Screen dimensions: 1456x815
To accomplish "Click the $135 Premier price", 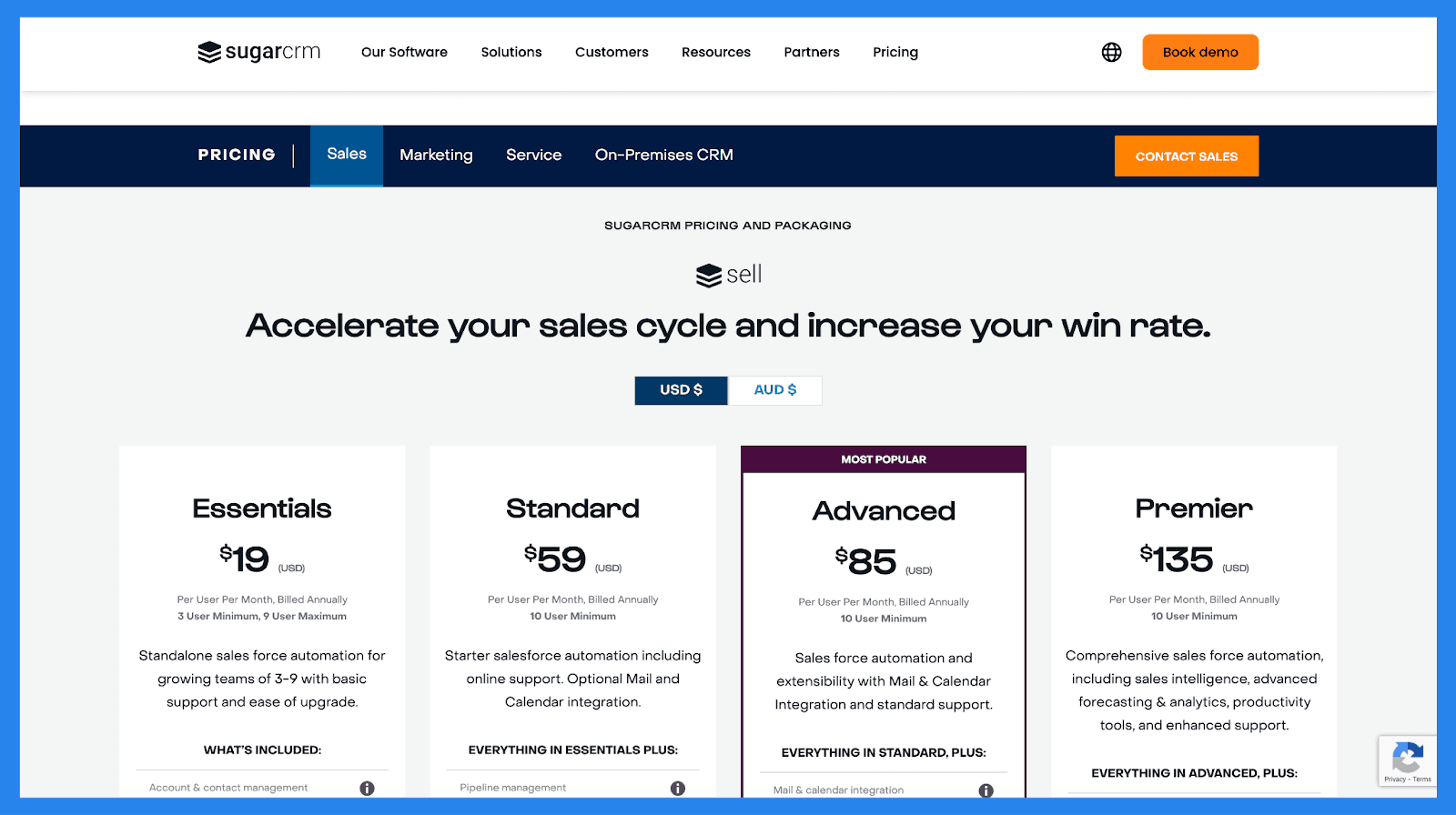I will (x=1177, y=558).
